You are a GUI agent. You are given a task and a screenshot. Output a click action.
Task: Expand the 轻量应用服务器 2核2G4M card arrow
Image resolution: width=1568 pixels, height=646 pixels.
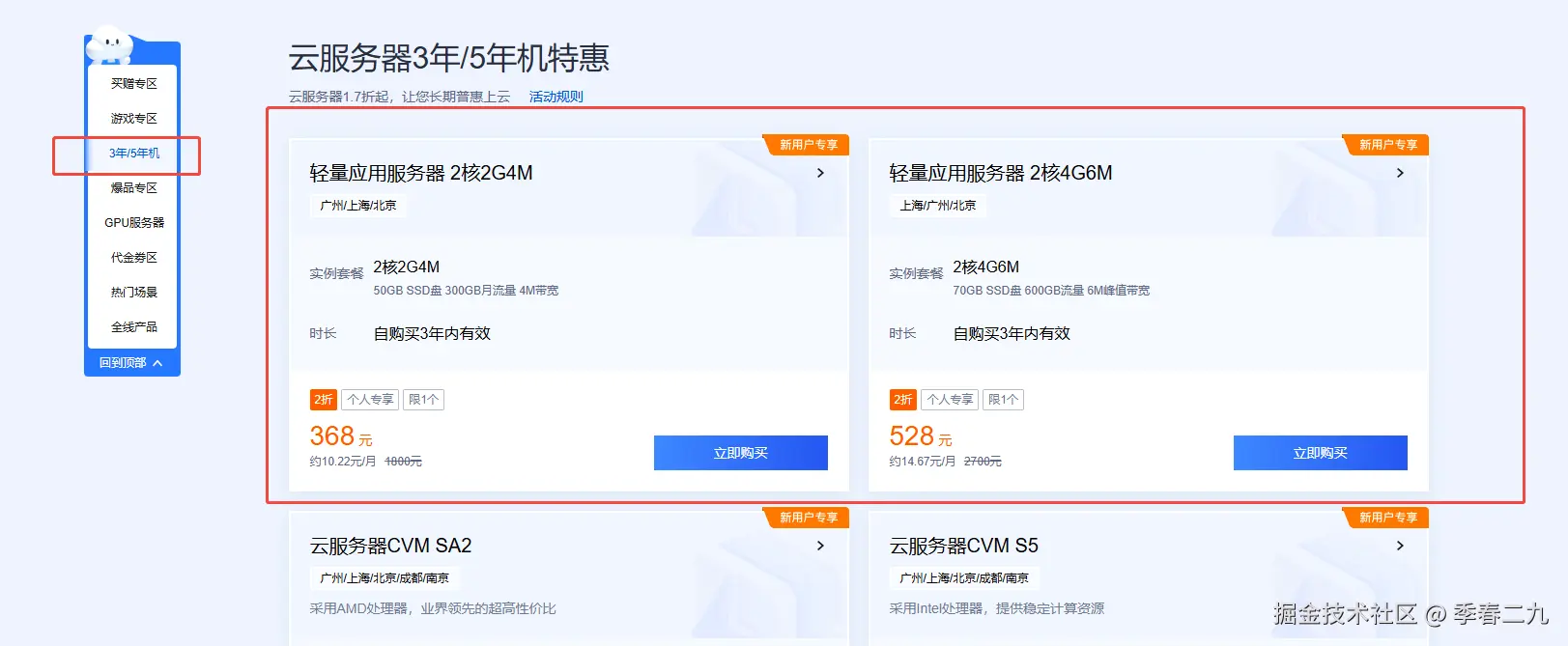click(x=820, y=173)
